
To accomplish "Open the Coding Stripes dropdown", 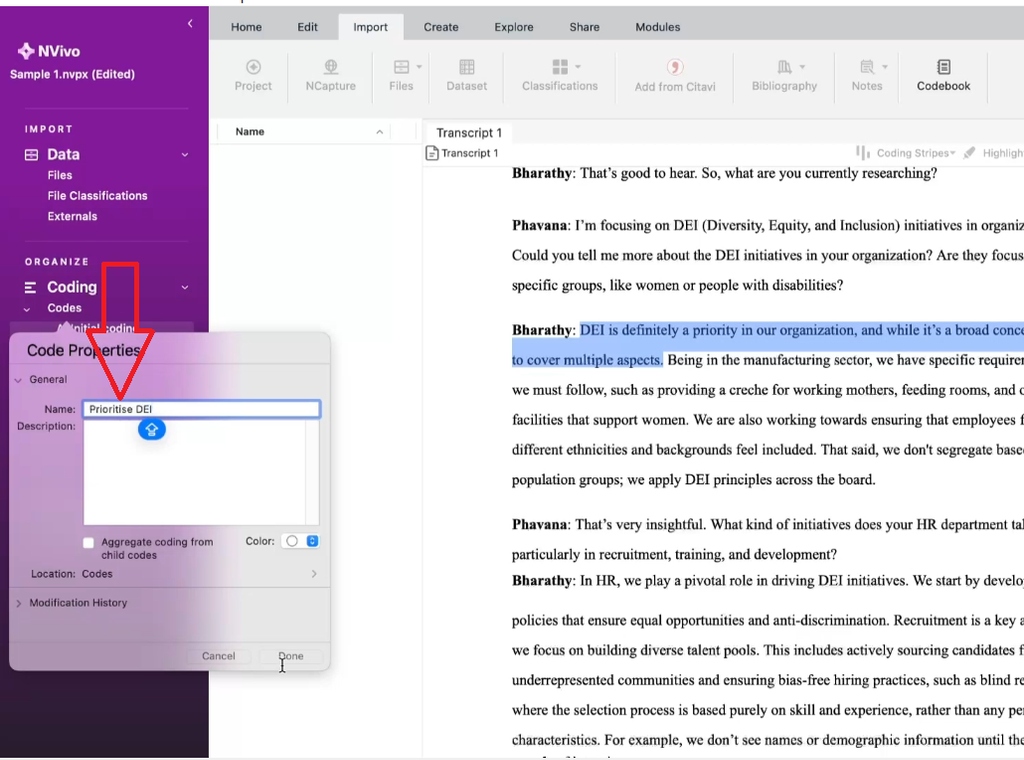I will (952, 153).
